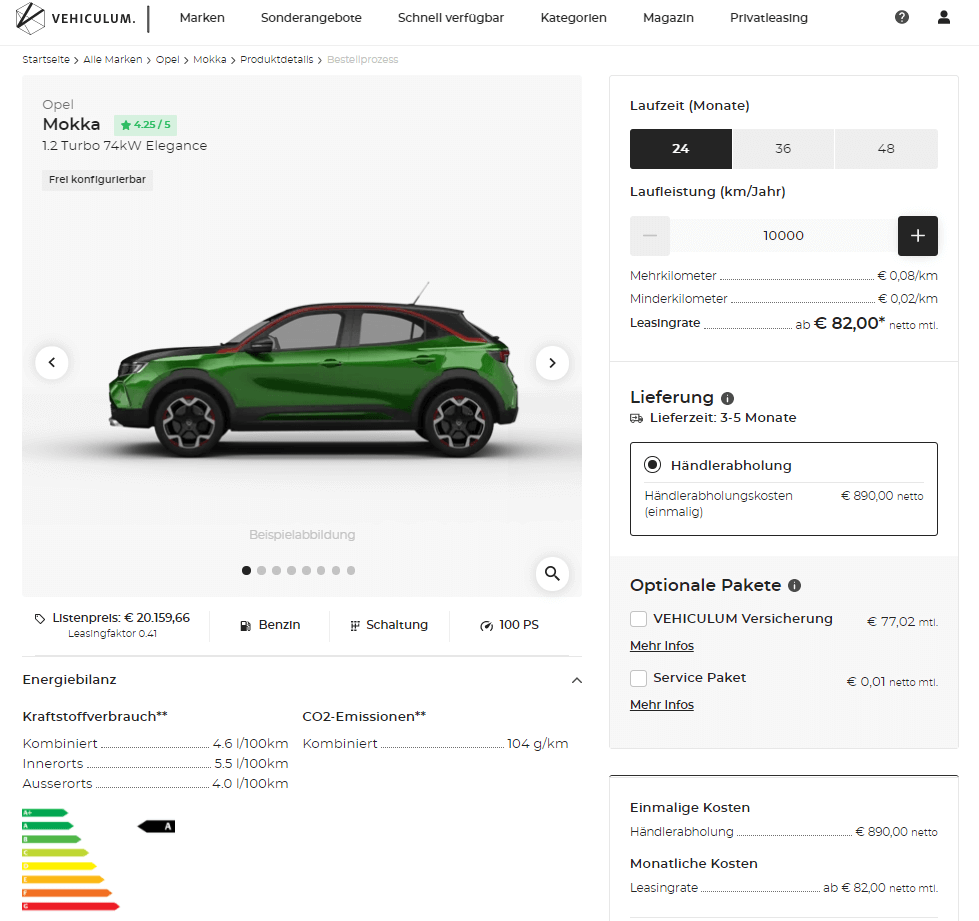Click the mileage value field 10000
Screen dimensions: 979x921
pyautogui.click(x=784, y=235)
